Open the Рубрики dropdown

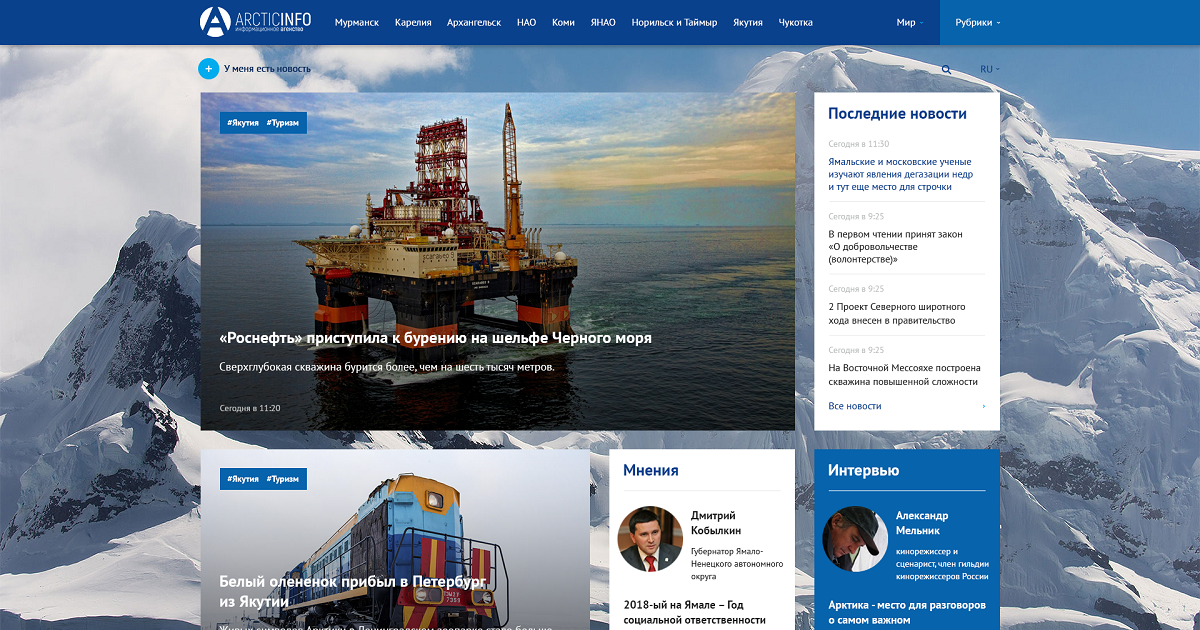click(978, 22)
